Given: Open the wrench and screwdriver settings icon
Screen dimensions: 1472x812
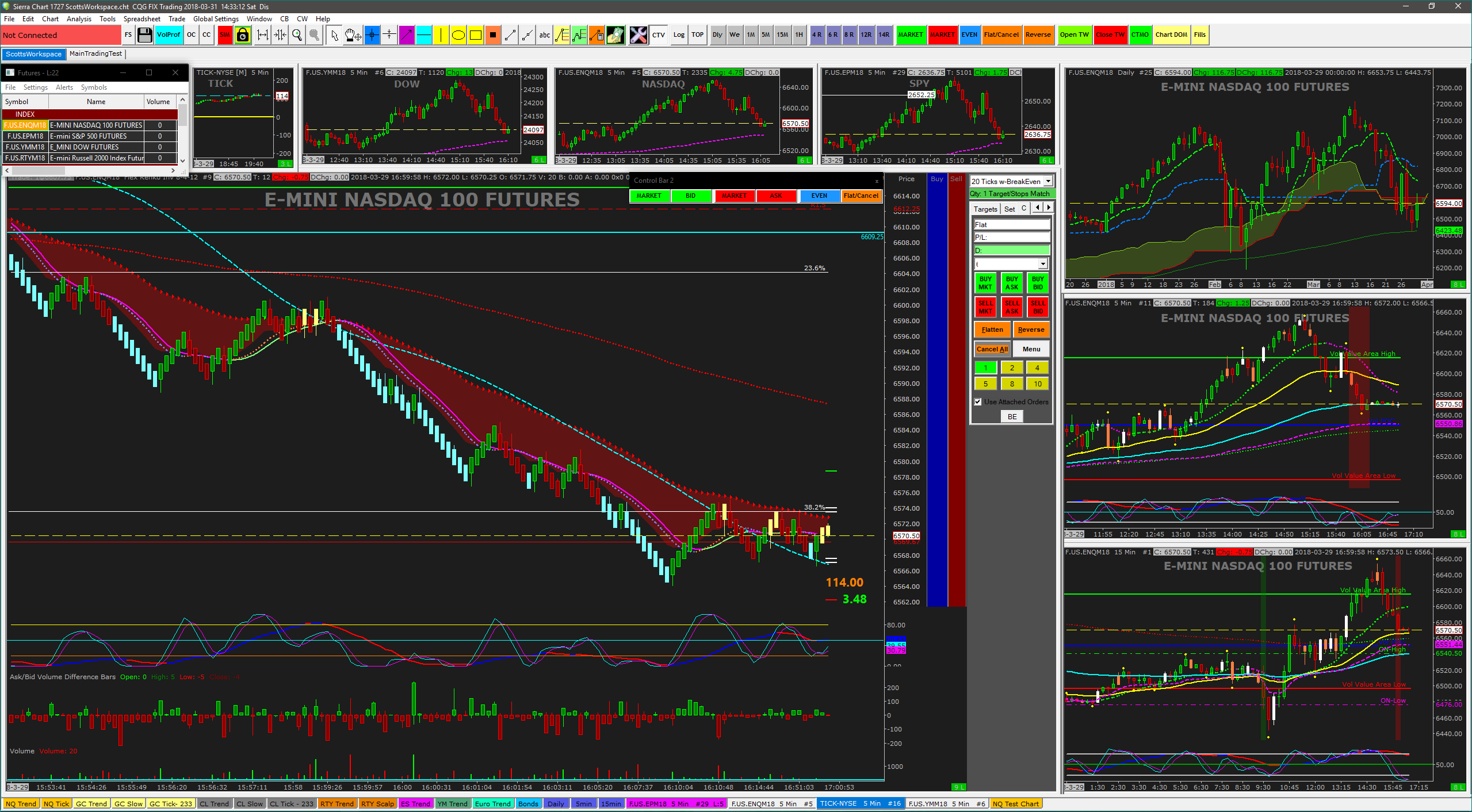Looking at the screenshot, I should [x=638, y=35].
